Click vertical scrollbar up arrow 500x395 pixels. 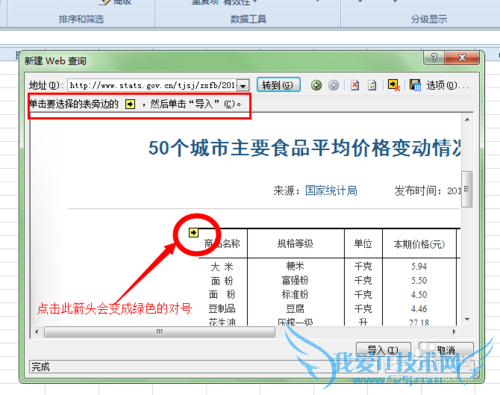click(x=467, y=119)
